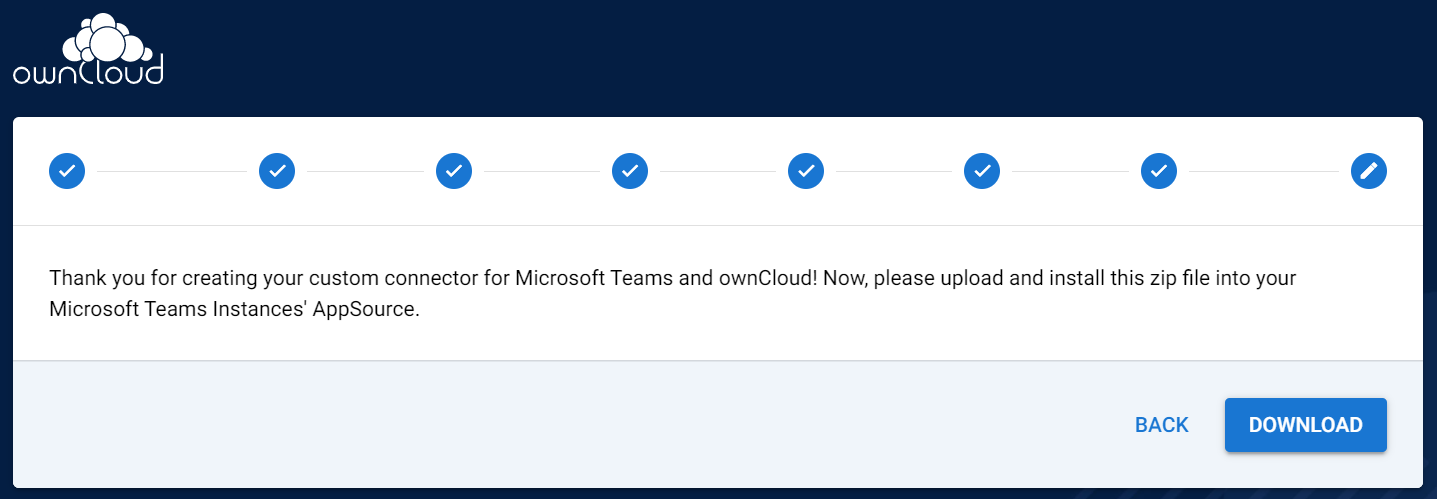The width and height of the screenshot is (1437, 499).
Task: Select the second step checkmark circle
Action: [x=277, y=171]
